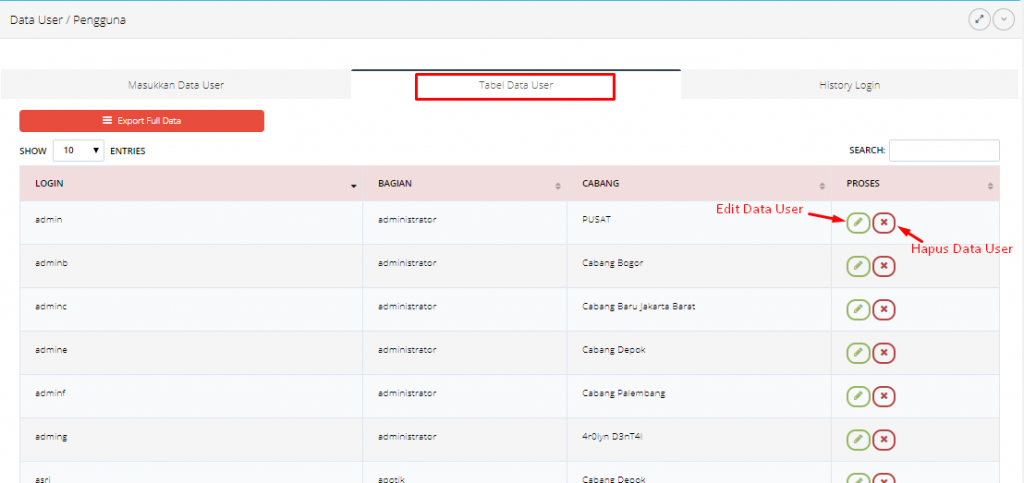Delete the admin user with red X
This screenshot has width=1024, height=483.
(x=884, y=222)
